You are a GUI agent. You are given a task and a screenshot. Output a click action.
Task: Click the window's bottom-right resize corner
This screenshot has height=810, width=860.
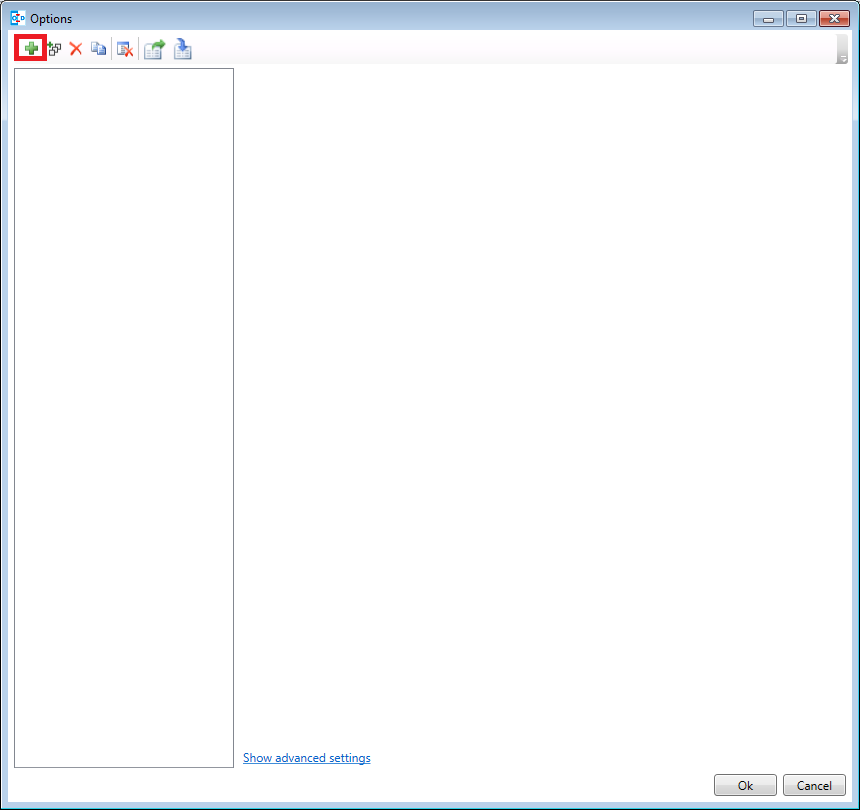pyautogui.click(x=855, y=805)
